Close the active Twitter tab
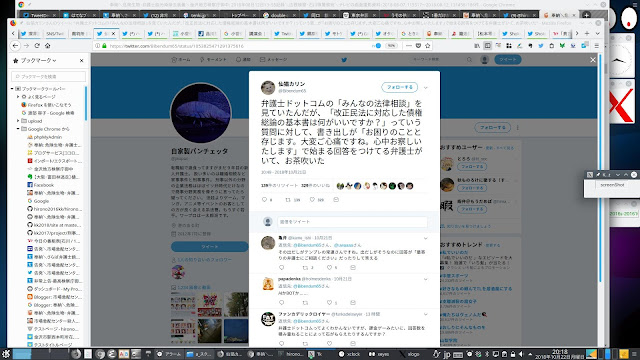The width and height of the screenshot is (640, 360). pos(113,33)
